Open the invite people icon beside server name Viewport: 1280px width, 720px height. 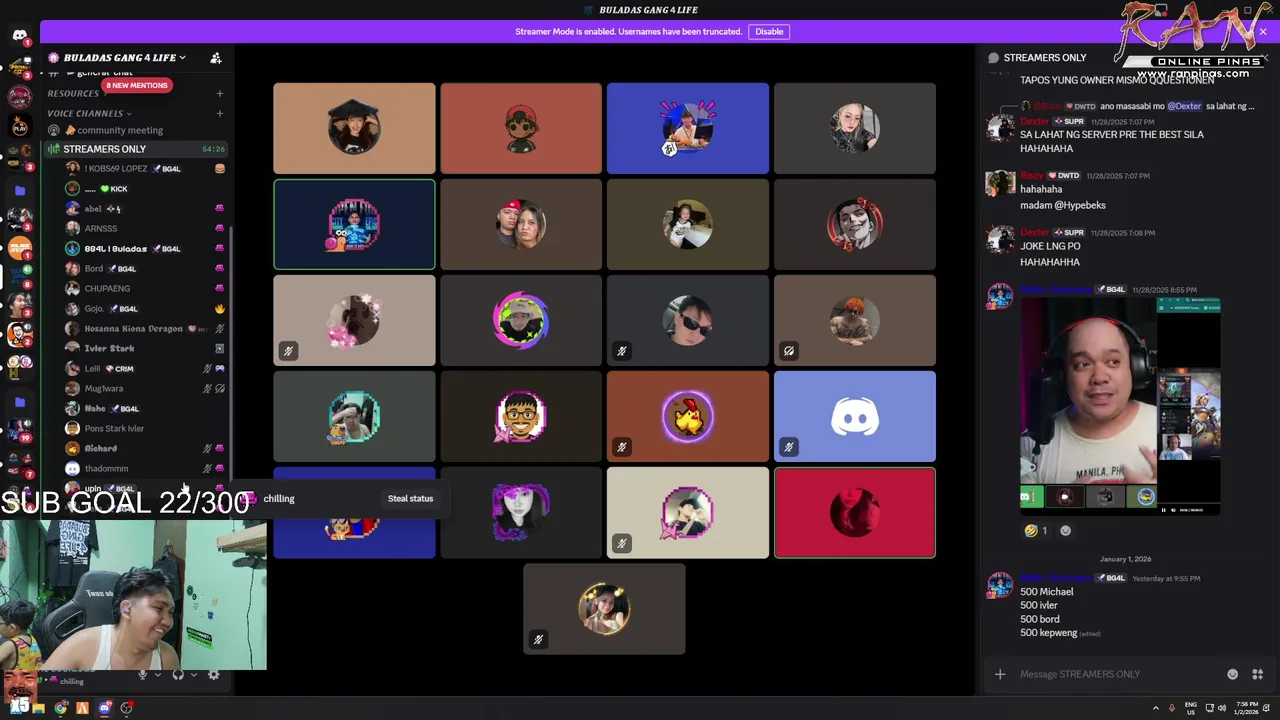[215, 58]
